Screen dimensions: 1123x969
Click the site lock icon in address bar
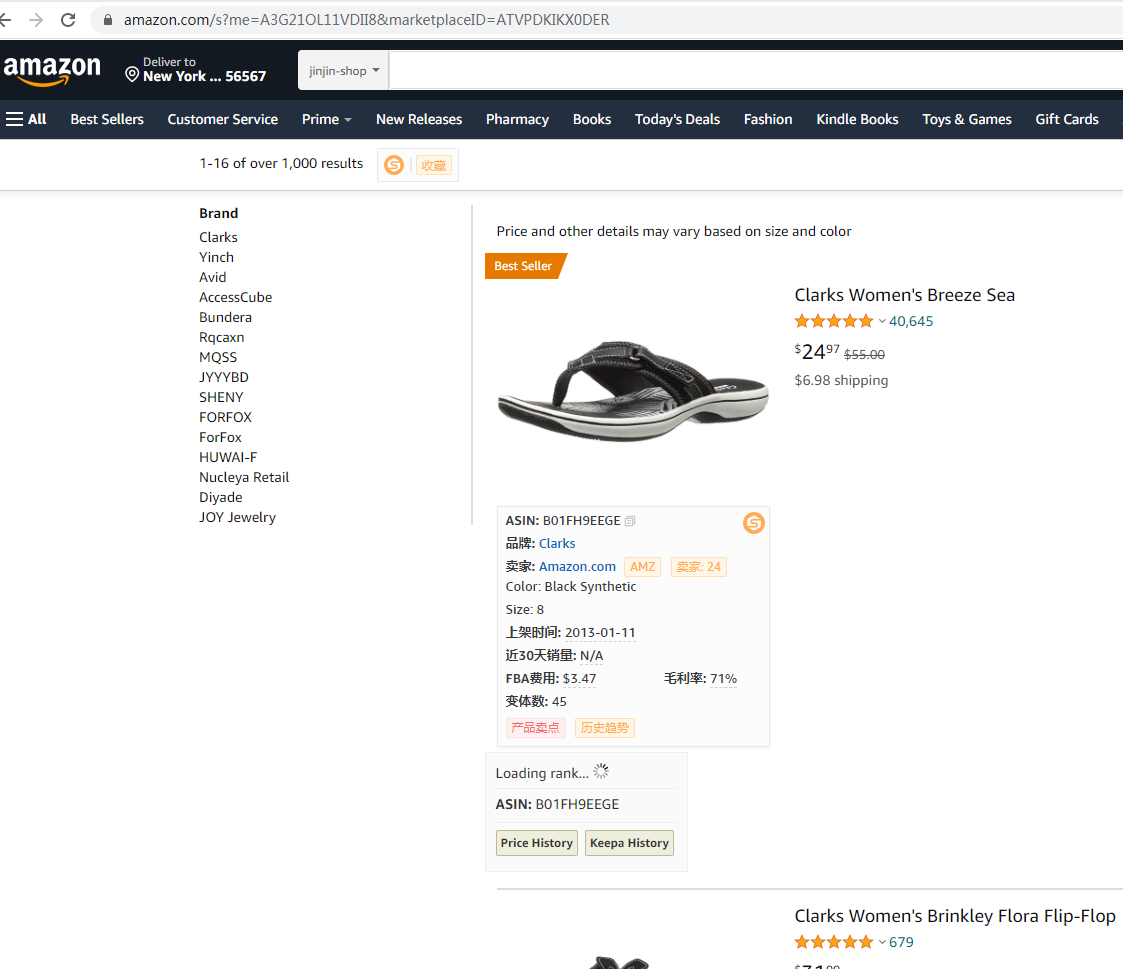[108, 20]
